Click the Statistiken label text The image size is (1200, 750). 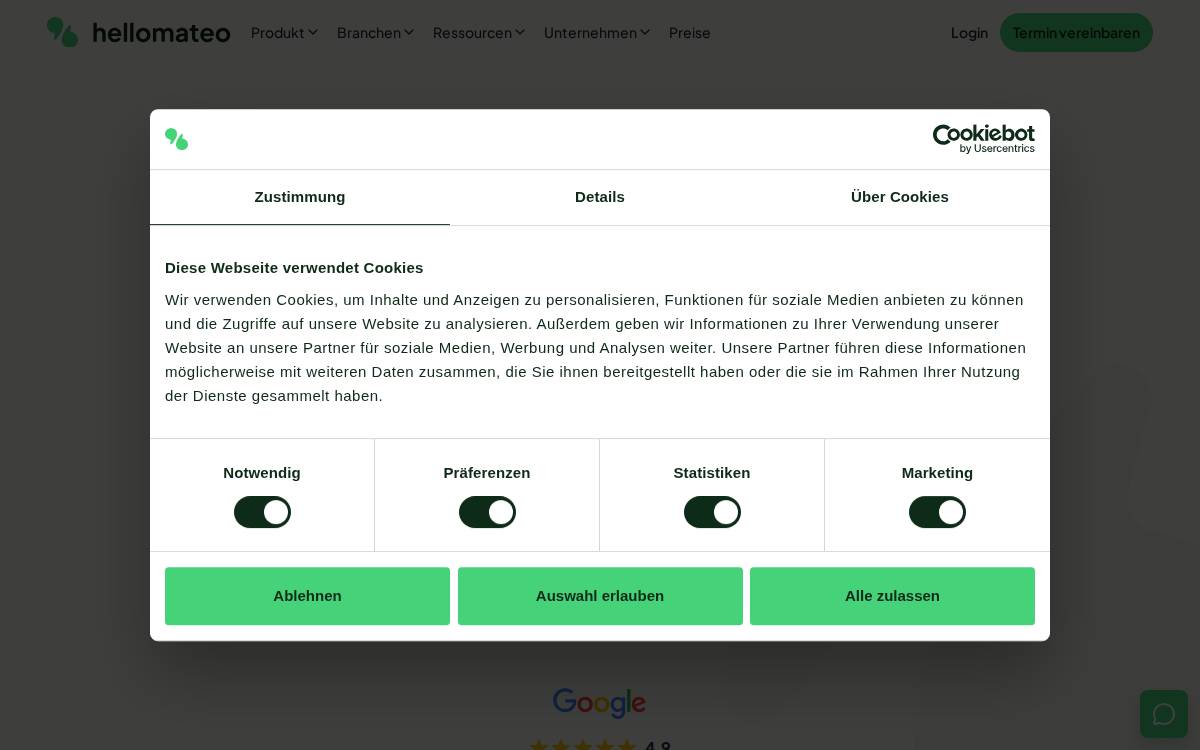(712, 473)
